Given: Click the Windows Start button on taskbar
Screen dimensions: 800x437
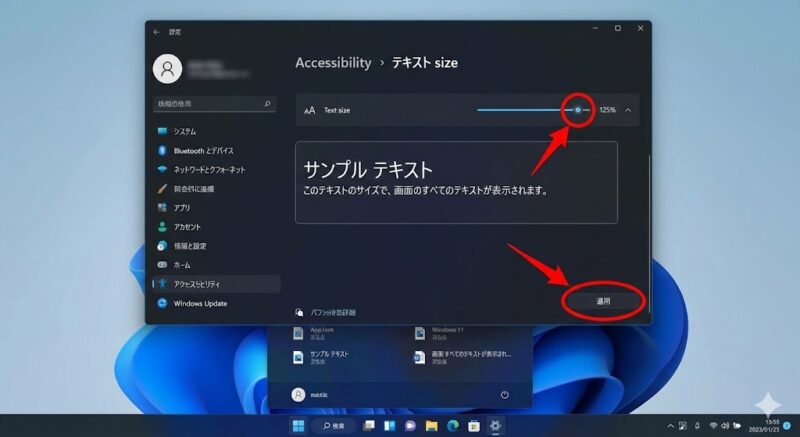Looking at the screenshot, I should [298, 426].
